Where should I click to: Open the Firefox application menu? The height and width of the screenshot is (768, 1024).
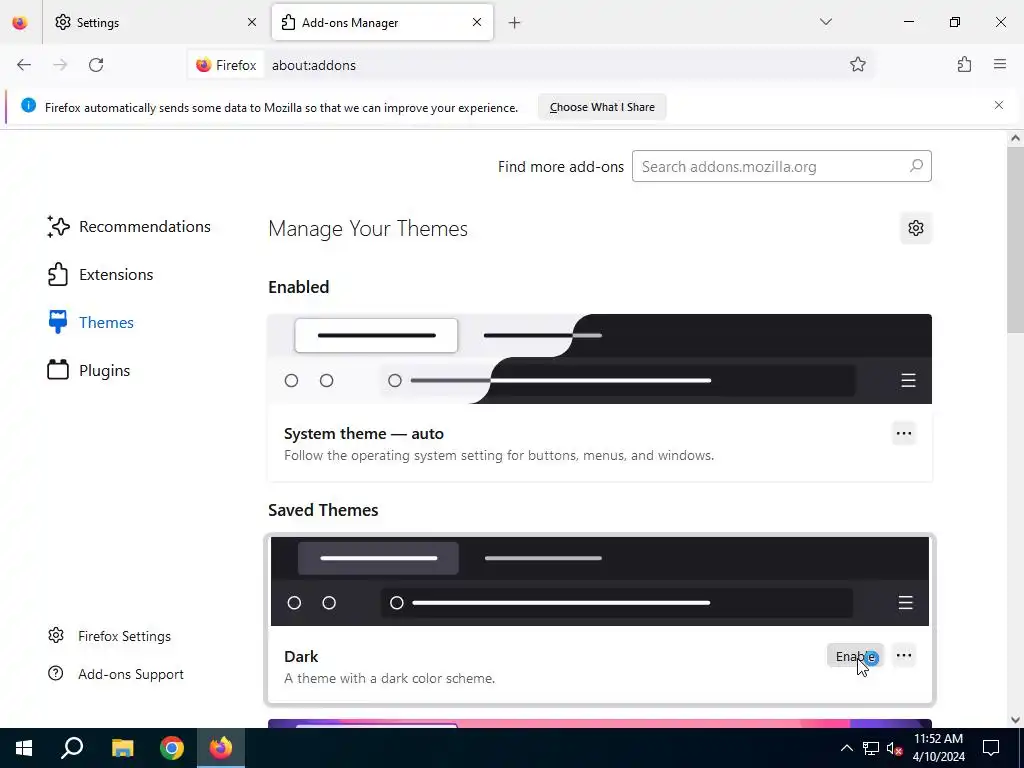(1000, 64)
